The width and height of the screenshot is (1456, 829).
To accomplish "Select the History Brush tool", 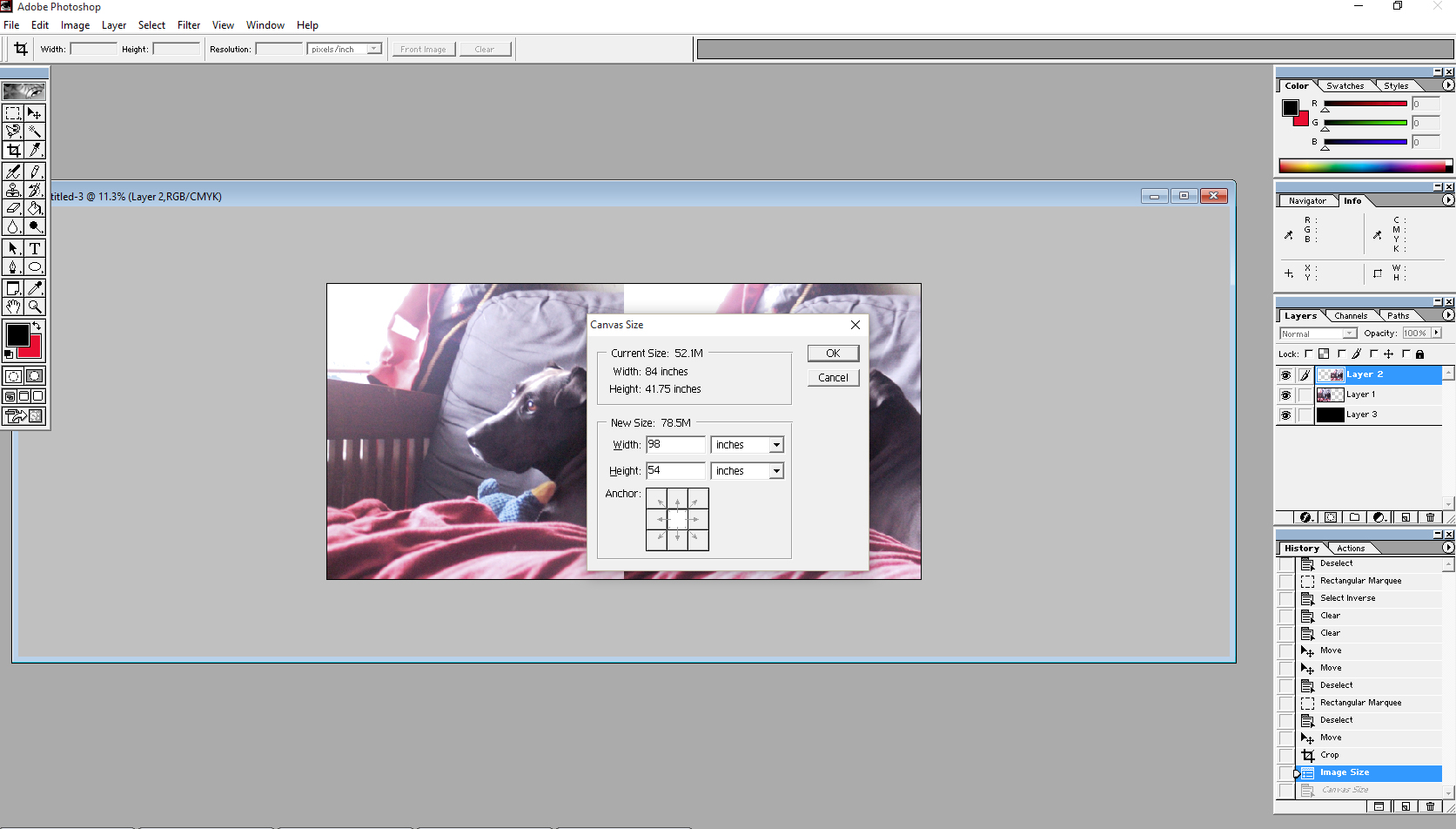I will tap(35, 190).
